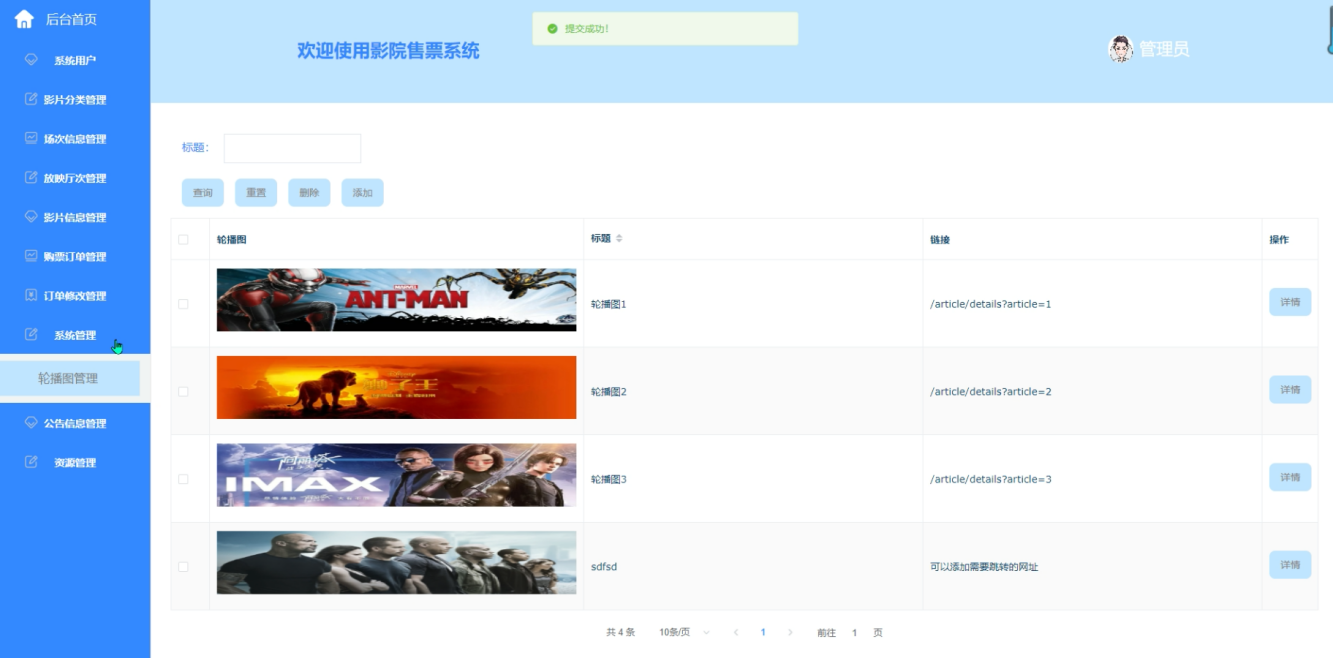Check the row checkbox for 轮播图3
This screenshot has height=658, width=1333.
pos(183,479)
